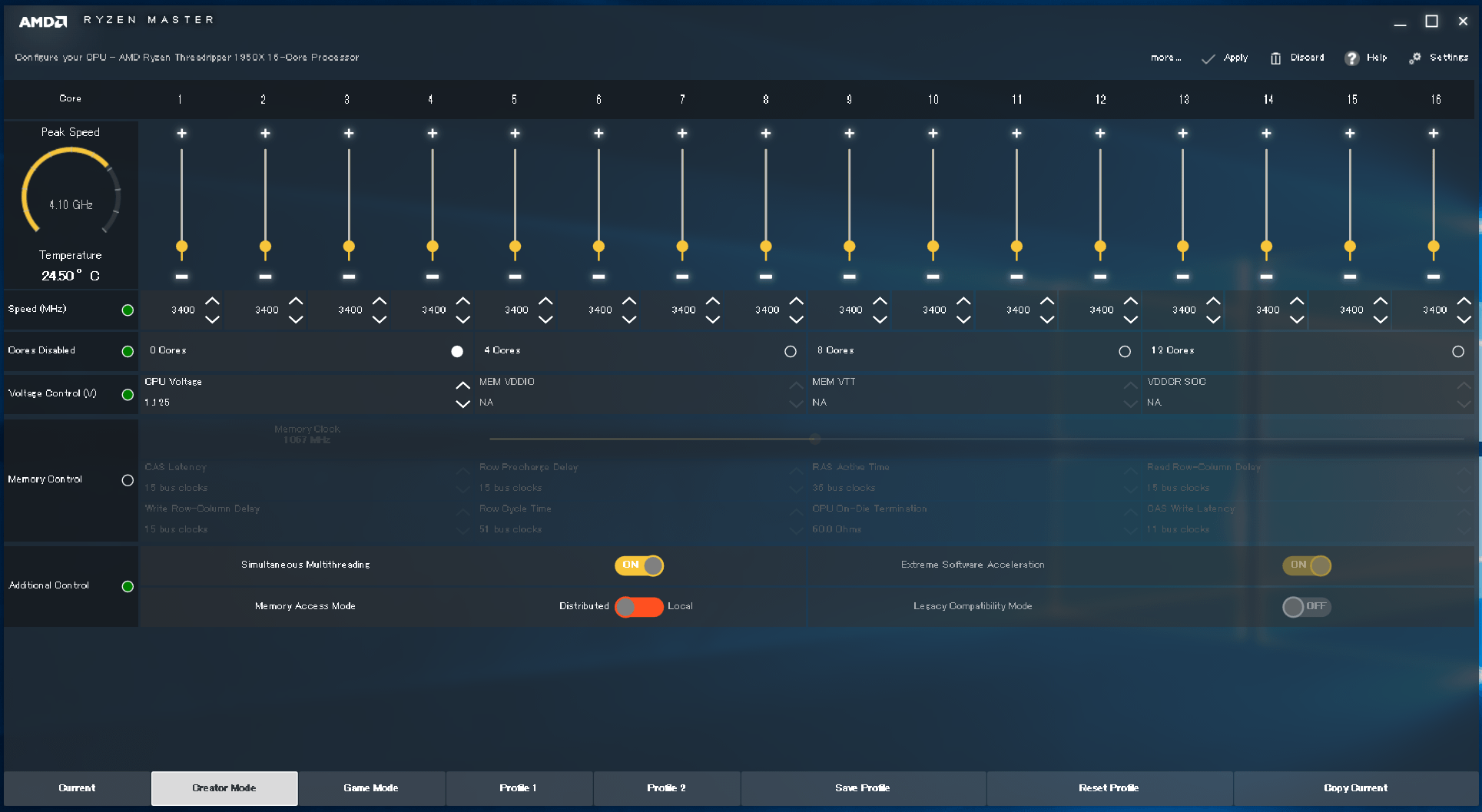Select the Creator Mode tab
The image size is (1482, 812).
pyautogui.click(x=224, y=788)
